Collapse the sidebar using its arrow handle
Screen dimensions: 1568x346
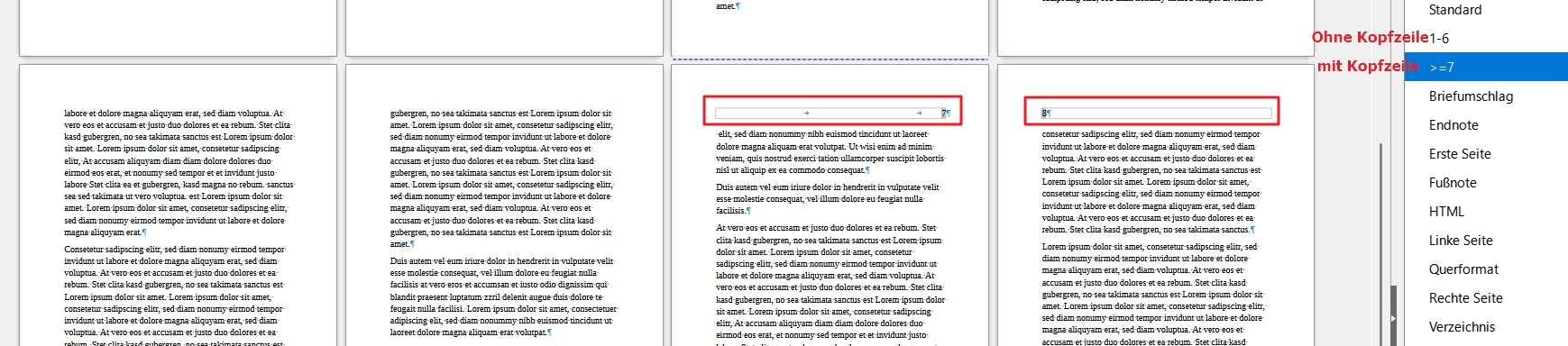(x=1393, y=317)
